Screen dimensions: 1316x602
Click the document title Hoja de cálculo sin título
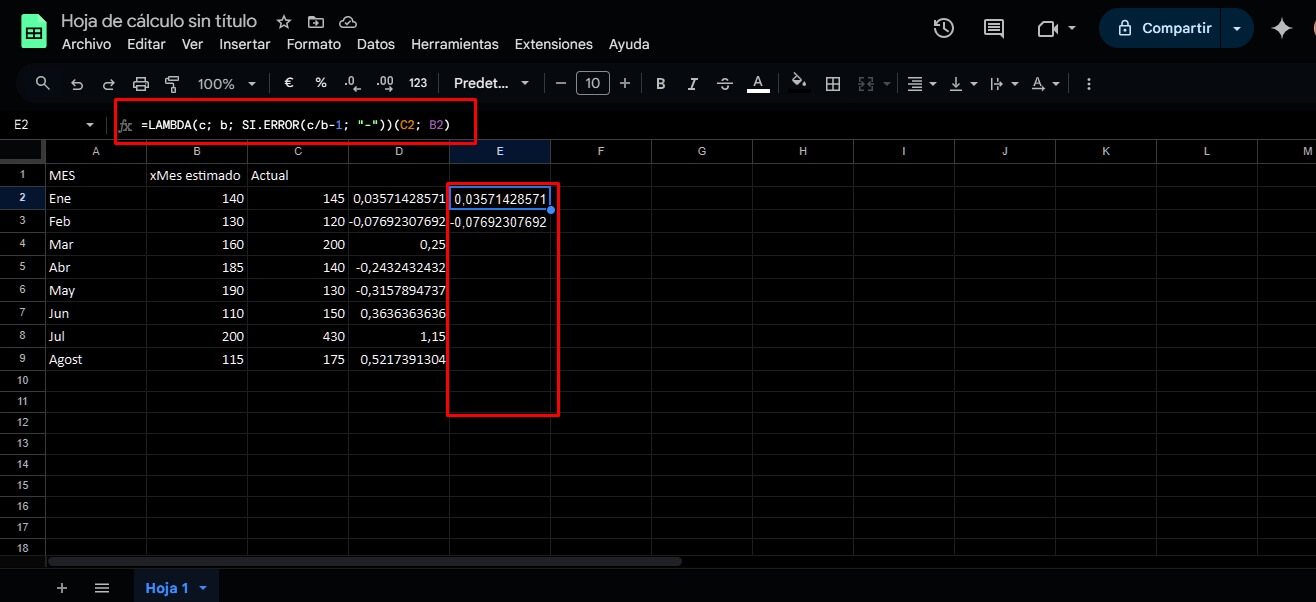point(159,21)
